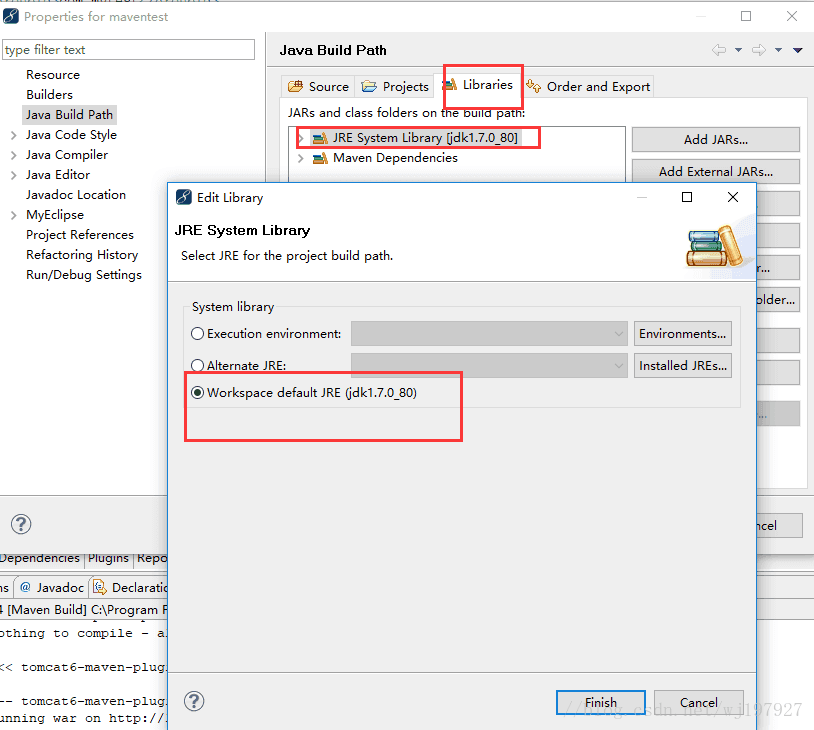This screenshot has width=814, height=730.
Task: Select Java Build Path in properties tree
Action: coord(69,115)
